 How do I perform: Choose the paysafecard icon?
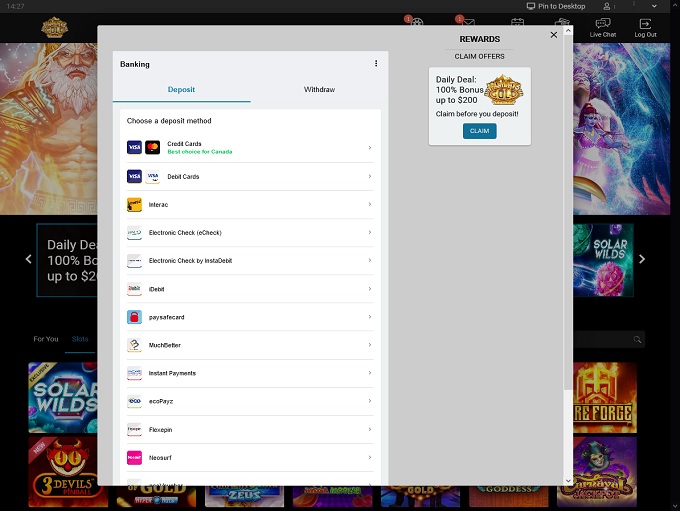134,317
